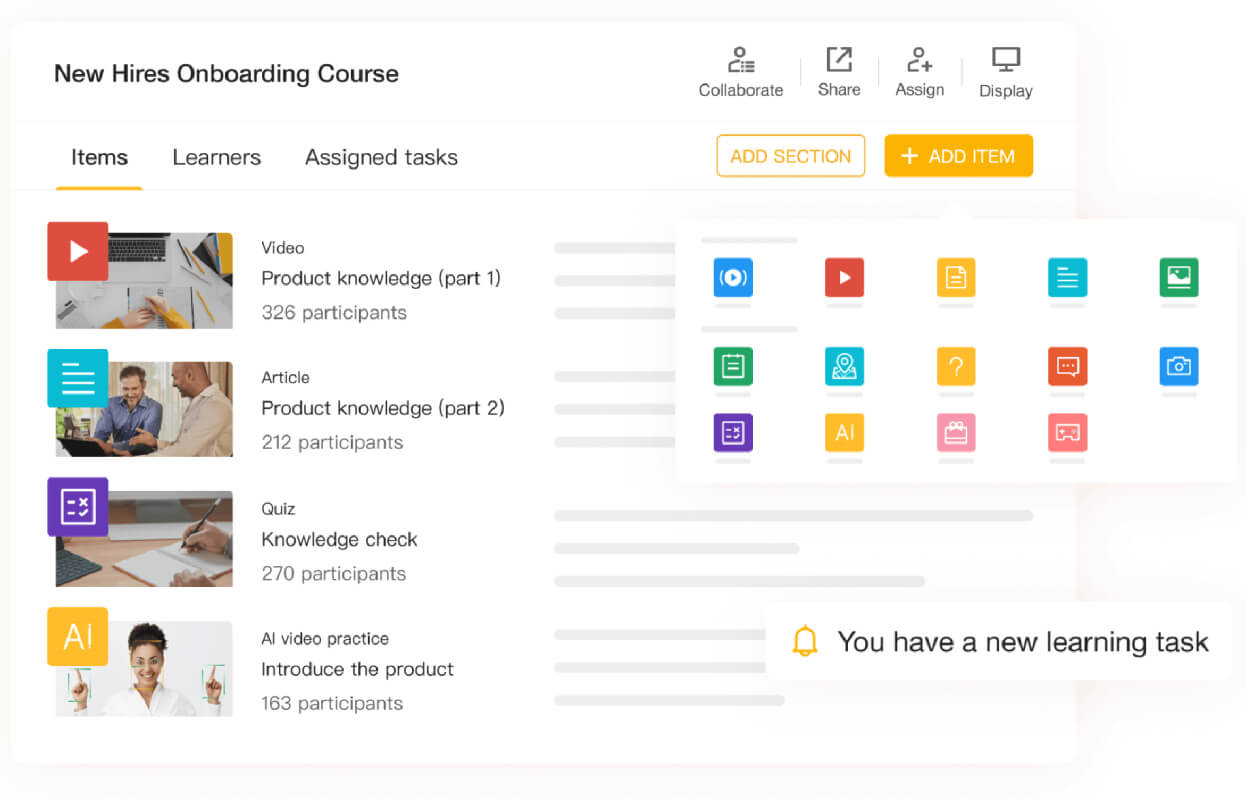Image resolution: width=1246 pixels, height=800 pixels.
Task: Click the bell icon in the notification
Action: tap(805, 641)
